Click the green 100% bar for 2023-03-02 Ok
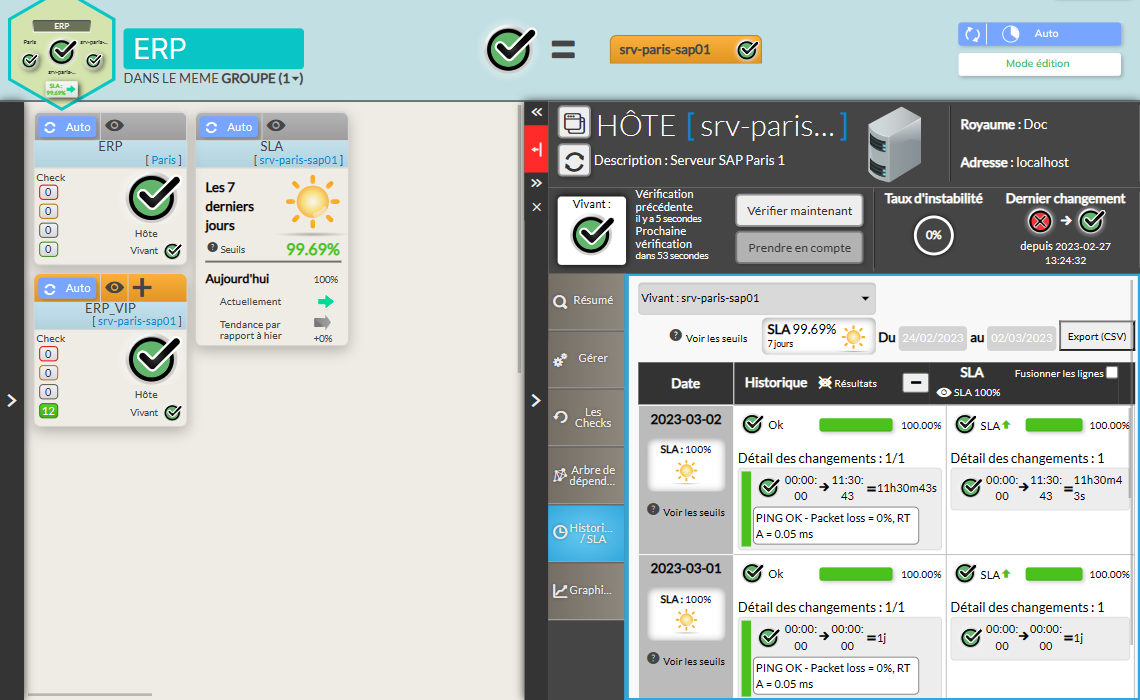Screen dimensions: 1140x700 pyautogui.click(x=856, y=425)
